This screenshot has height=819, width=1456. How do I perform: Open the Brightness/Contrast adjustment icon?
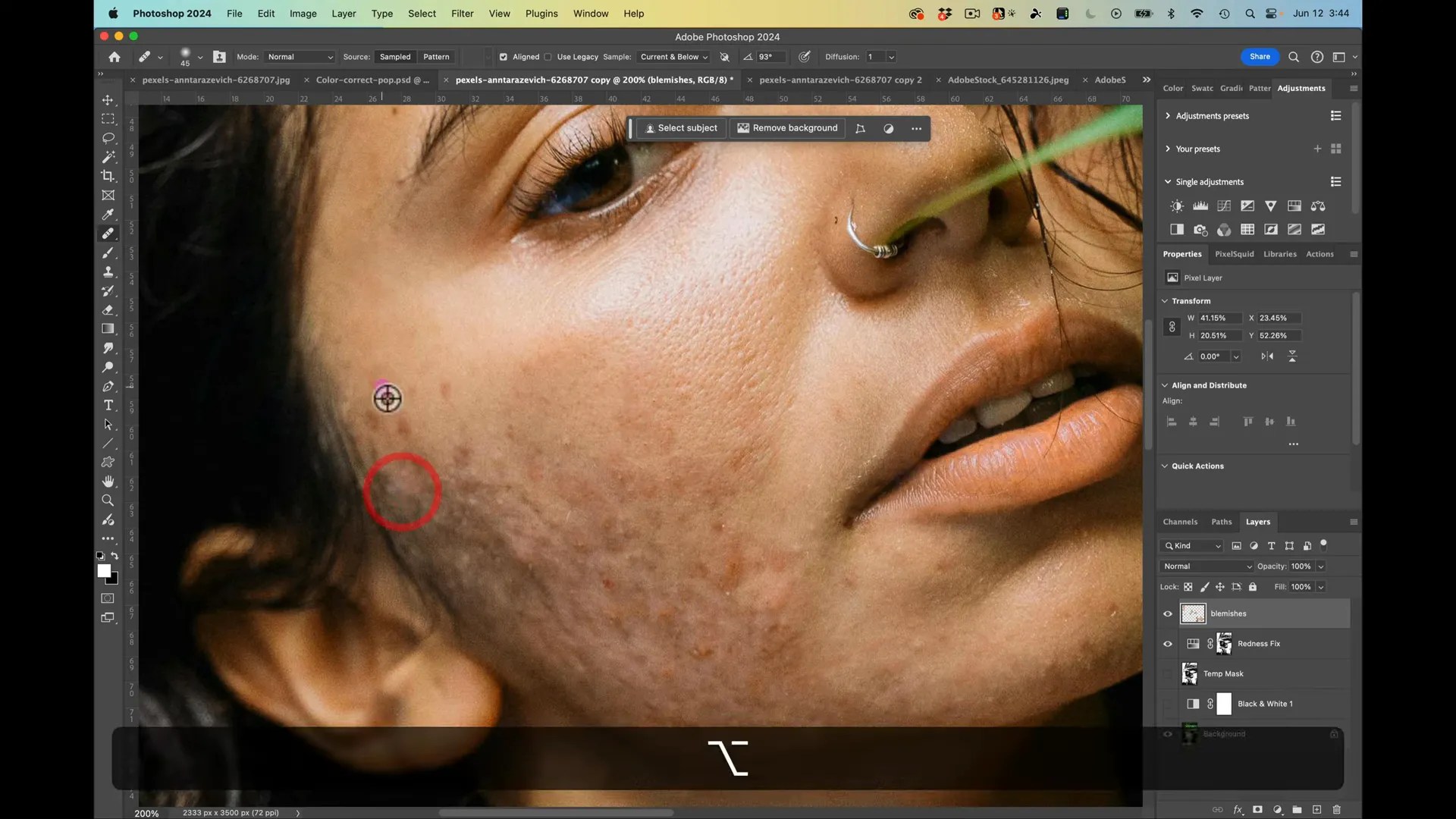[1177, 206]
